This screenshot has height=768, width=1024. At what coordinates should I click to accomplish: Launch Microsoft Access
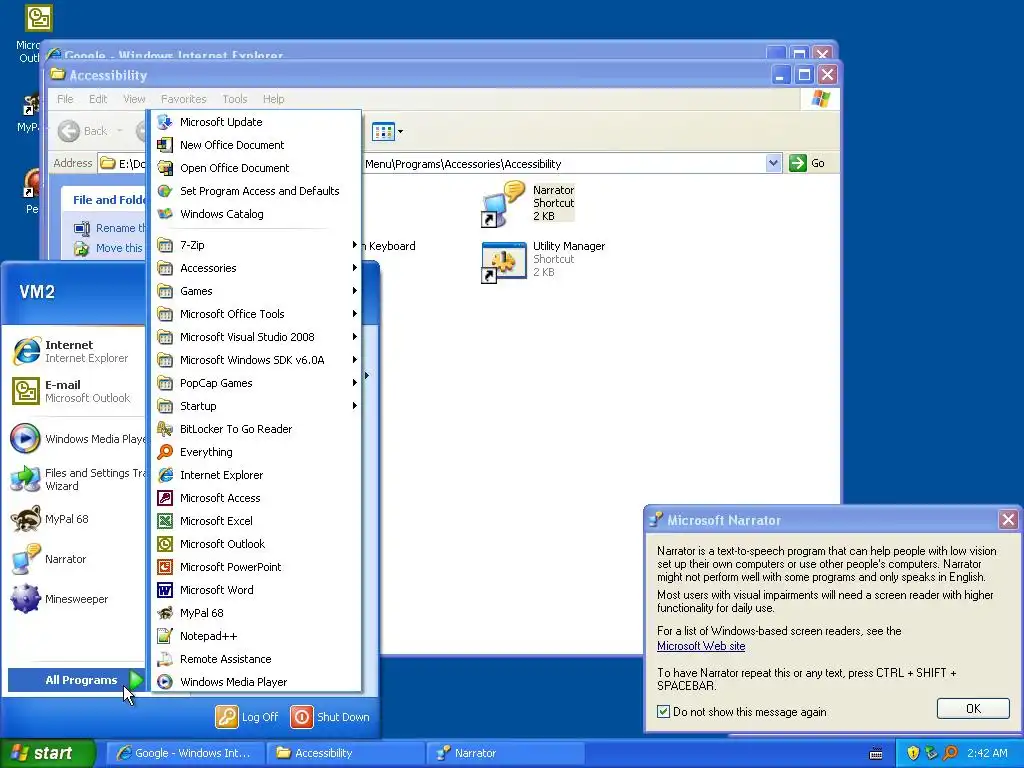pyautogui.click(x=256, y=498)
